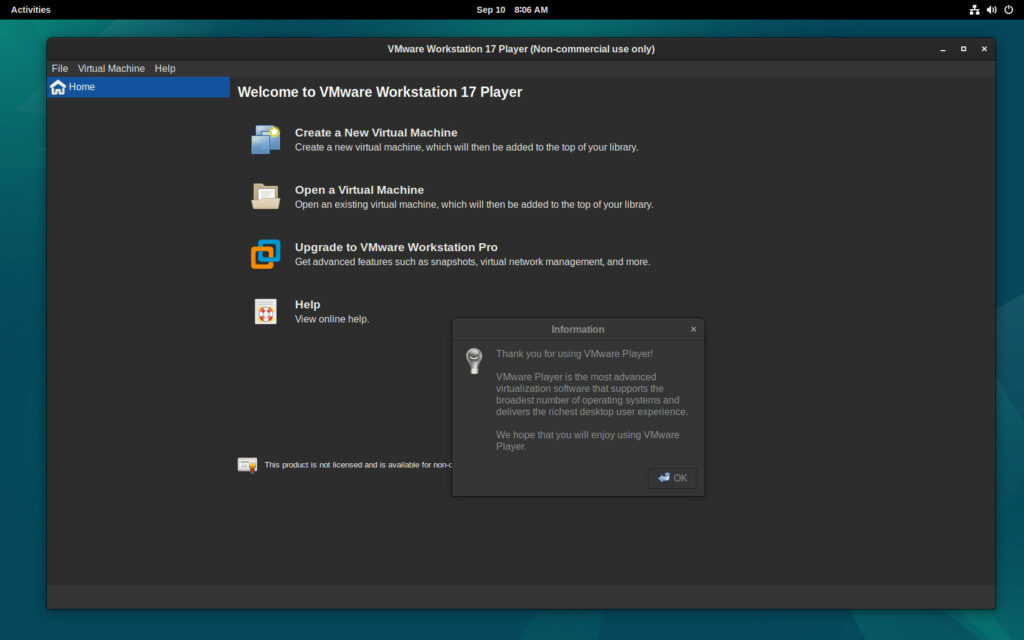Click the Create a New Virtual Machine icon
This screenshot has width=1024, height=640.
coord(266,140)
